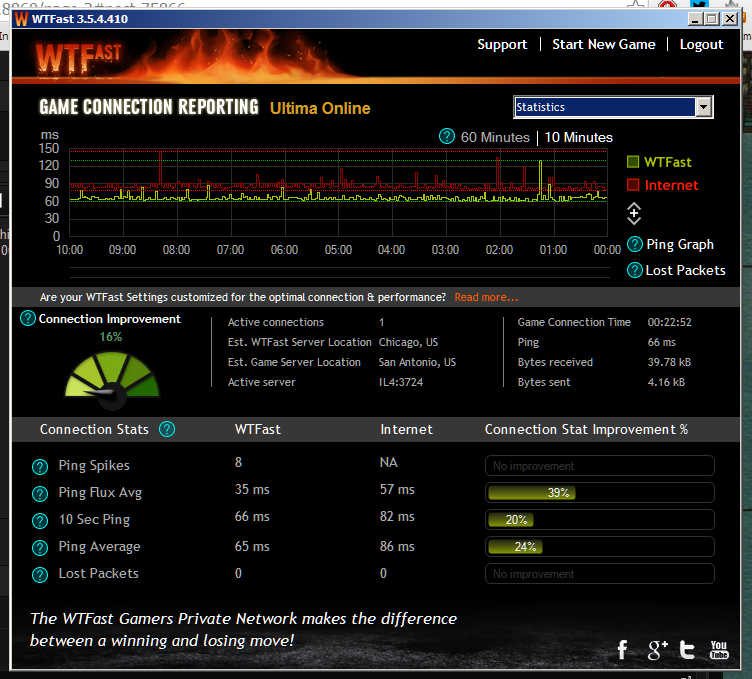Click the 39.78 kB bytes received value
The height and width of the screenshot is (679, 752).
[x=669, y=362]
